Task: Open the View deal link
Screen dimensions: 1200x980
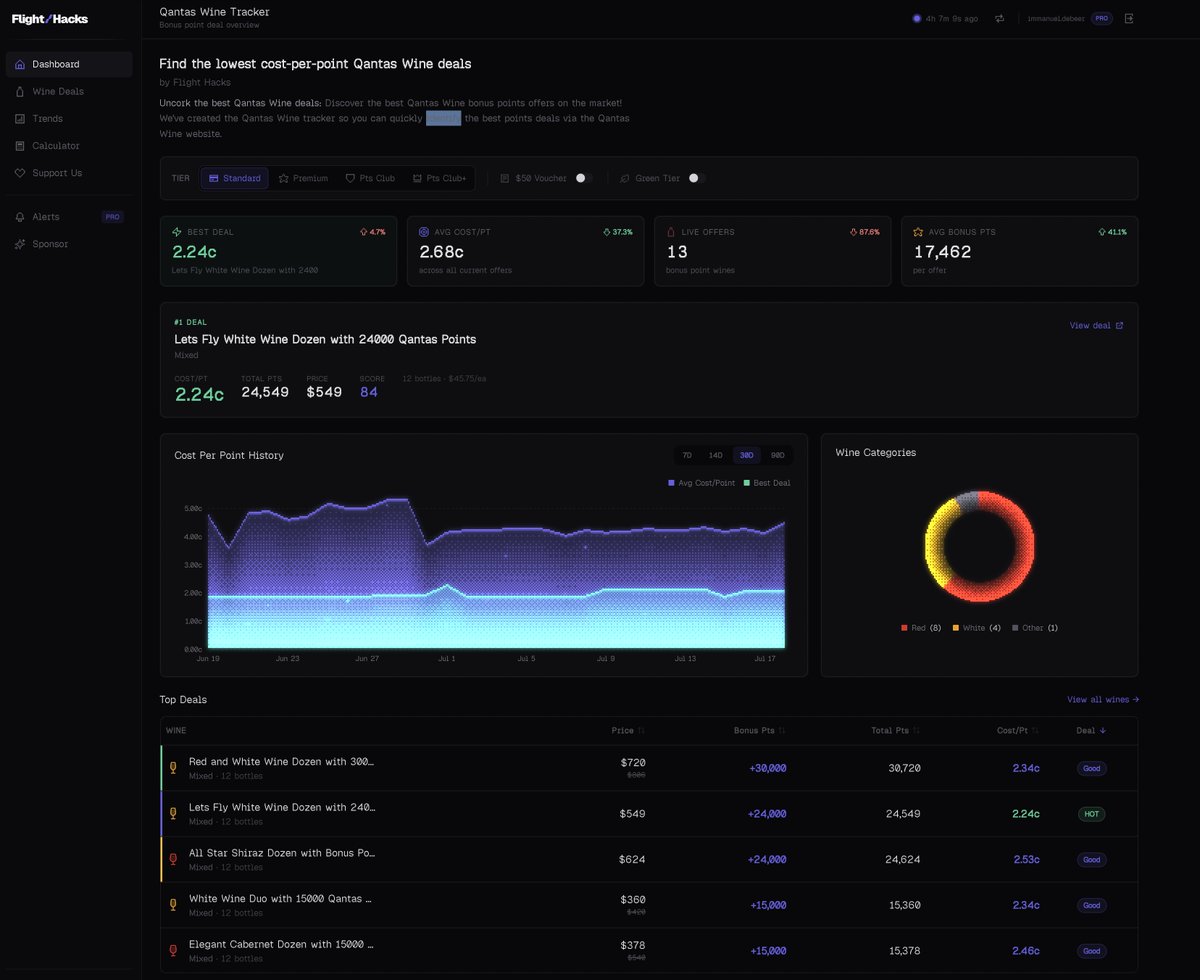Action: click(x=1096, y=325)
